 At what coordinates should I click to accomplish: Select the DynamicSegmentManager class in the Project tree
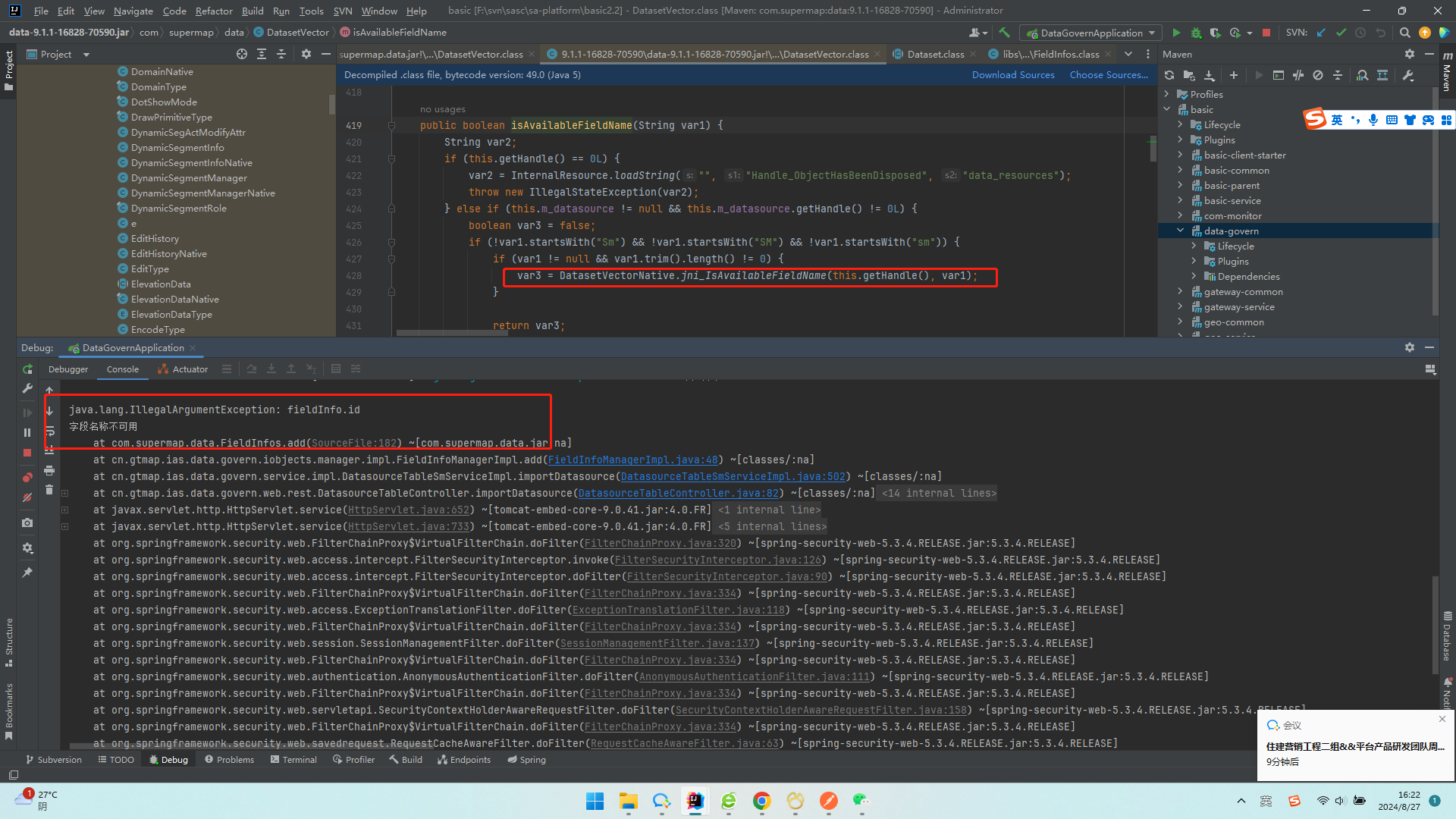click(189, 177)
